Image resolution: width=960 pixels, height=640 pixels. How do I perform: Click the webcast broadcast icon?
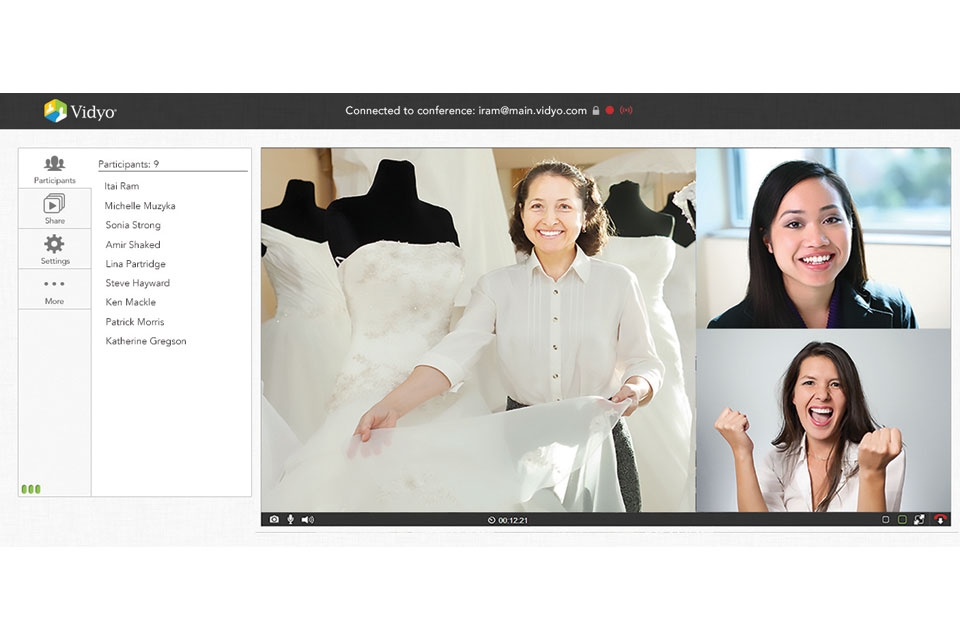coord(626,110)
